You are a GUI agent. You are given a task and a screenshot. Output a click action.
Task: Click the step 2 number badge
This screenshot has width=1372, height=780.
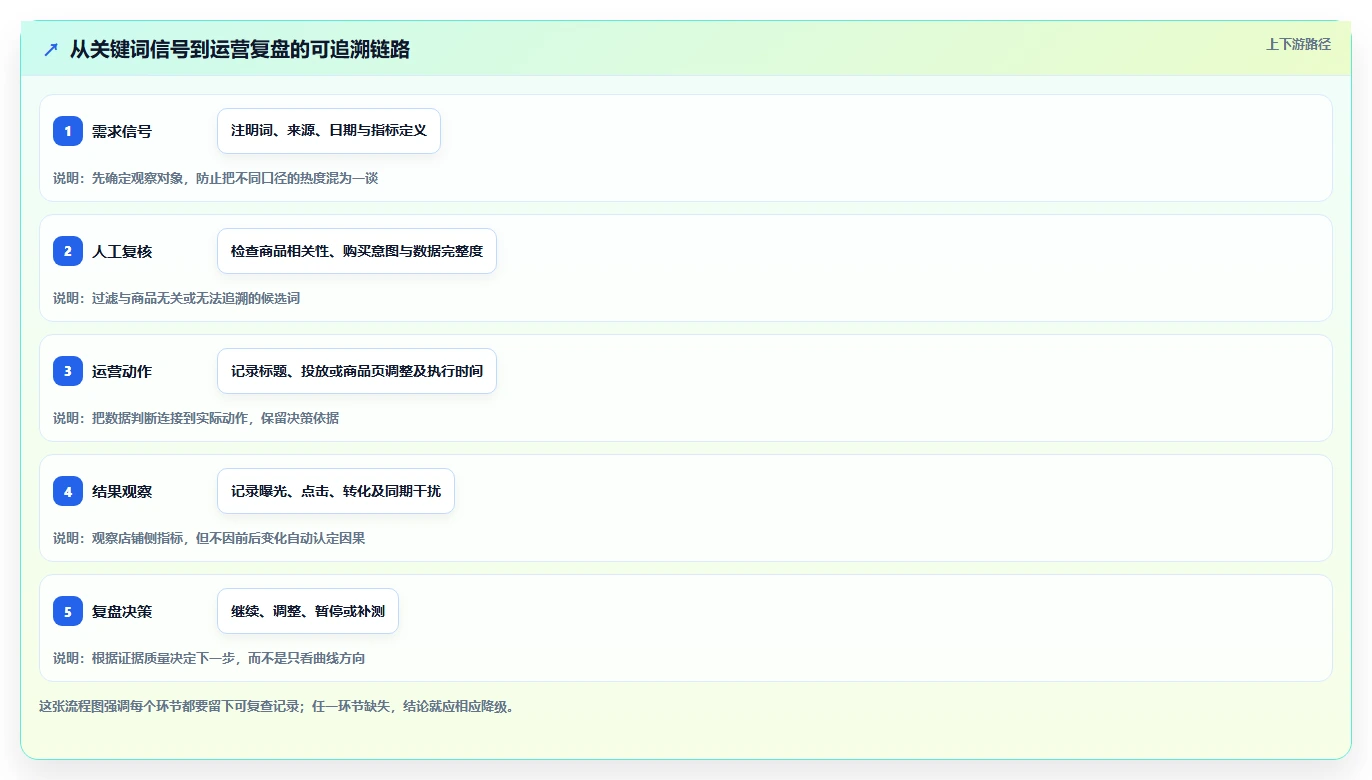pos(68,251)
